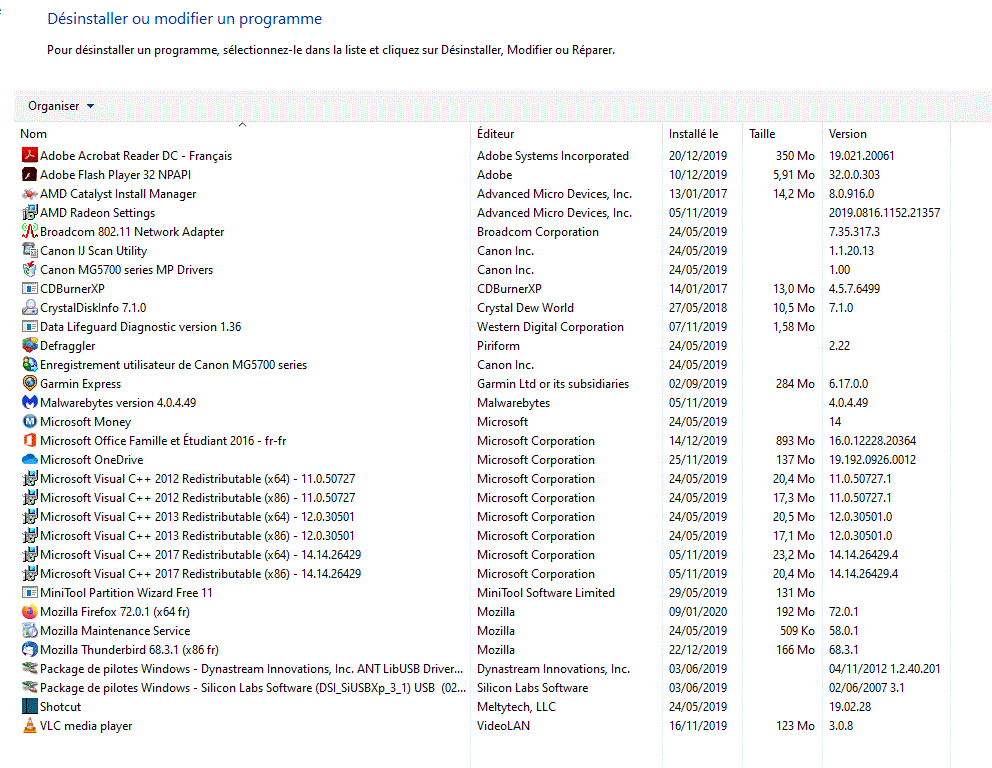Click the Shotcut icon
The height and width of the screenshot is (768, 992).
(30, 706)
